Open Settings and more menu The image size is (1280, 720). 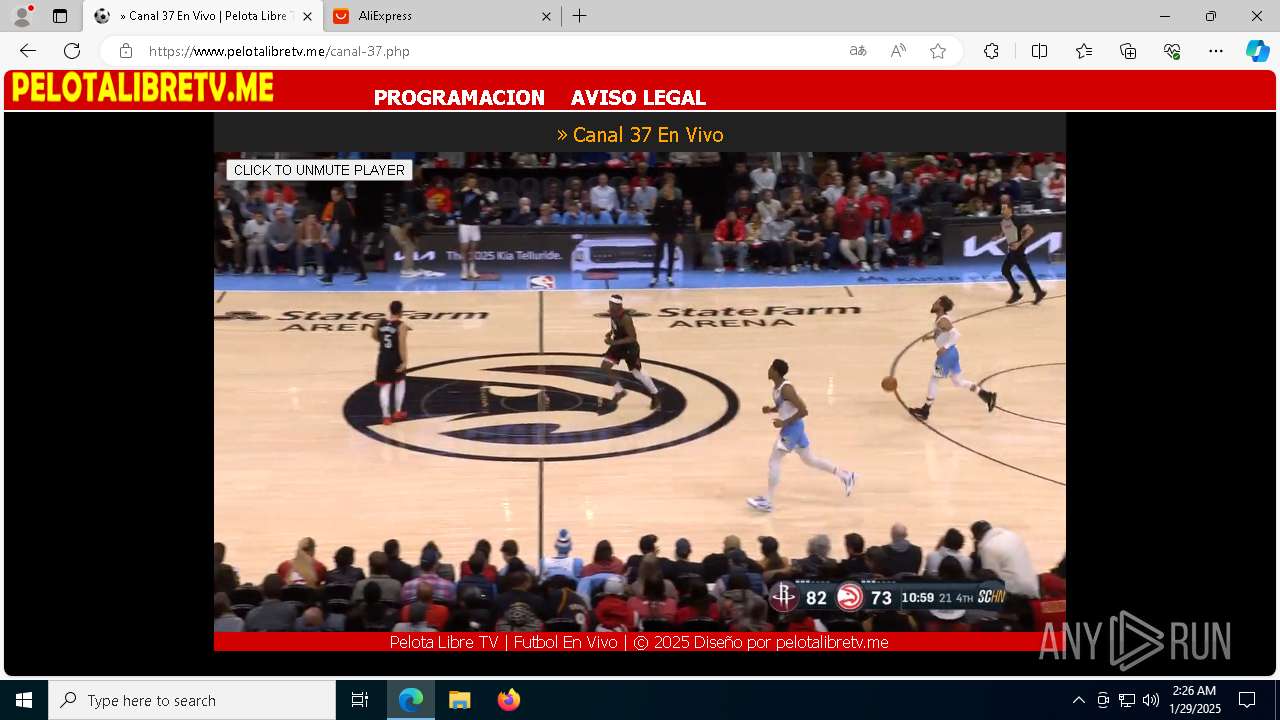pyautogui.click(x=1216, y=51)
